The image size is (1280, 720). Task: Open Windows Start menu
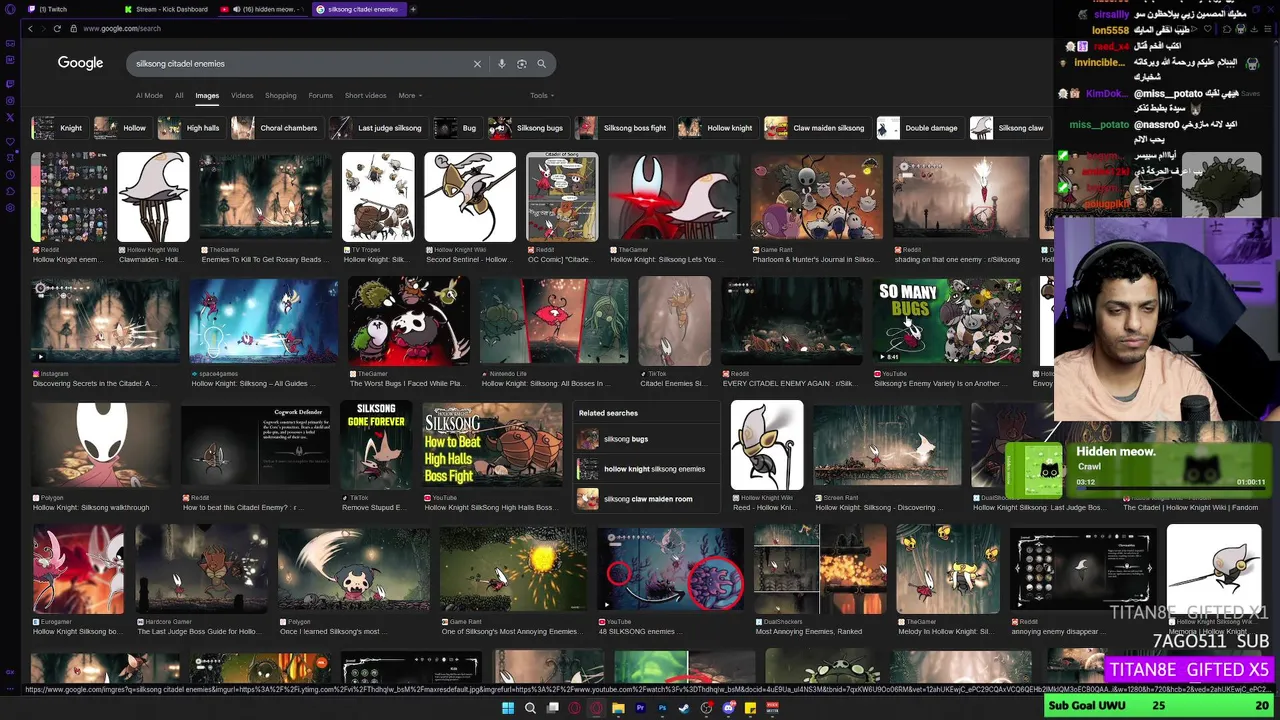click(508, 708)
